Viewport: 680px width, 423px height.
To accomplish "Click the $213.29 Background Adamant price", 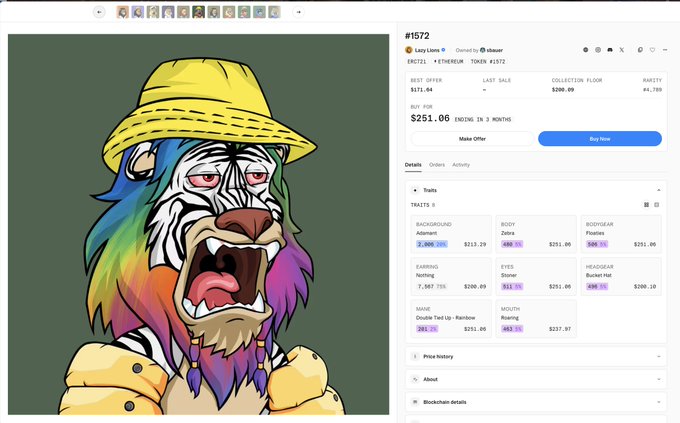I will [x=475, y=244].
